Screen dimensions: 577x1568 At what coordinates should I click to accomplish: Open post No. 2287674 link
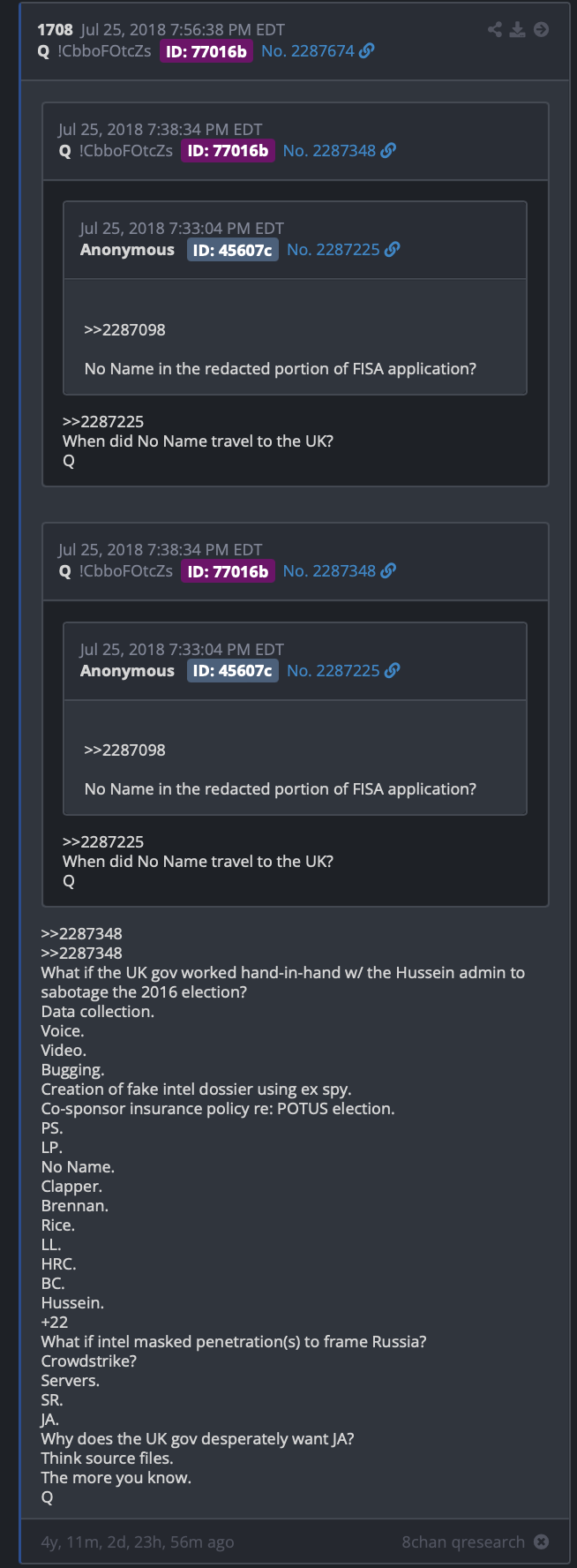[x=308, y=51]
